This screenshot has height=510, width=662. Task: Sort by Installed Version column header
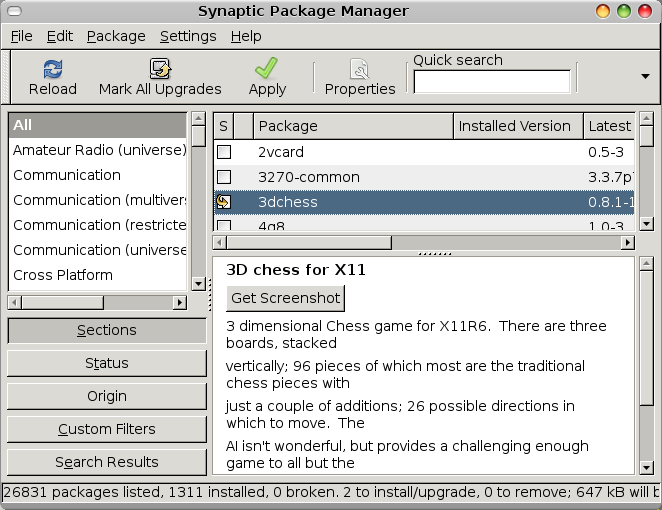pos(518,126)
